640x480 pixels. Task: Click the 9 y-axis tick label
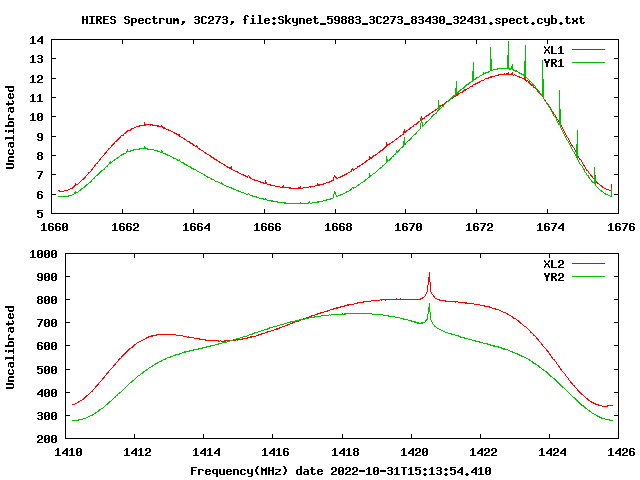coord(40,137)
